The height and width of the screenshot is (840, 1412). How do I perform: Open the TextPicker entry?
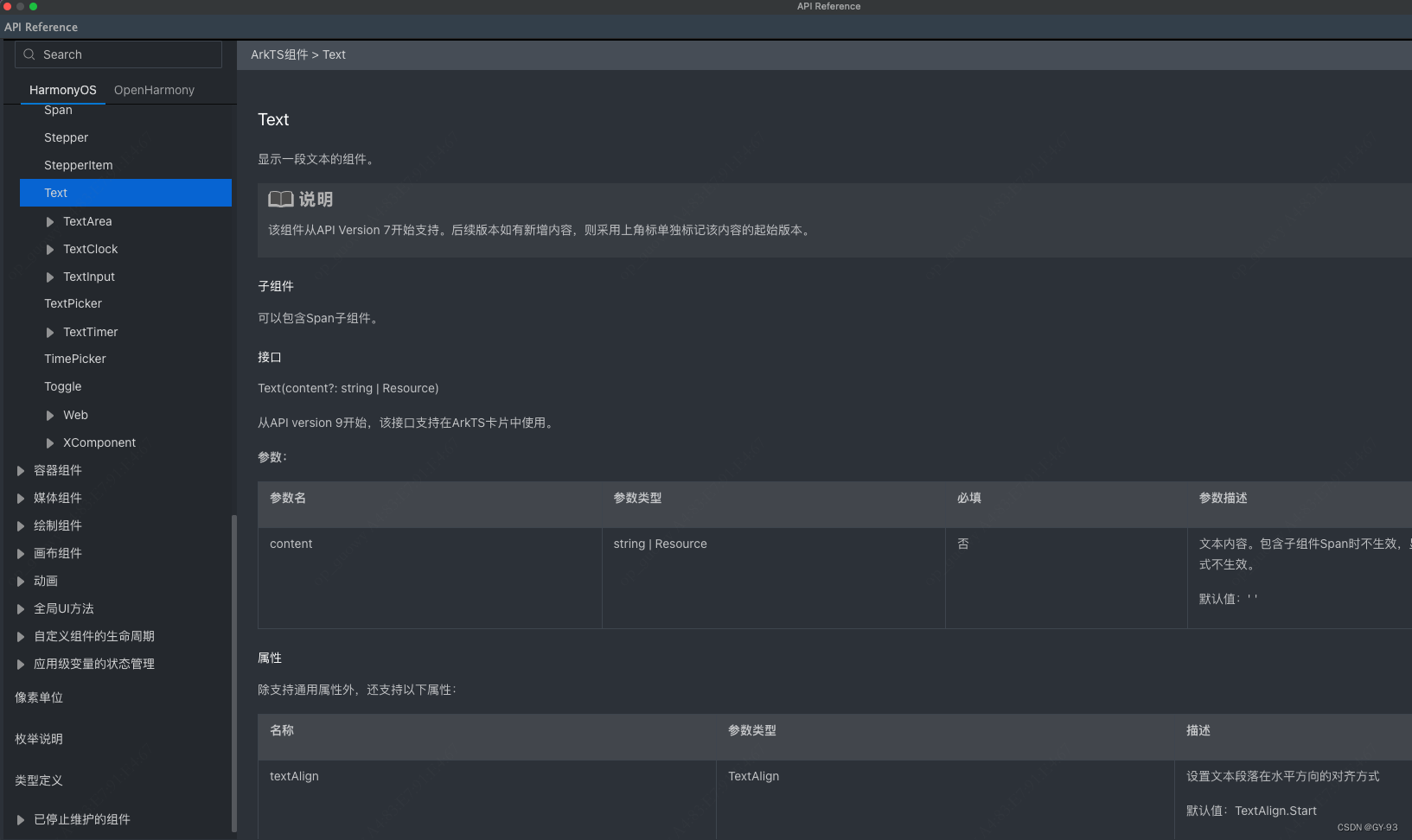[73, 303]
